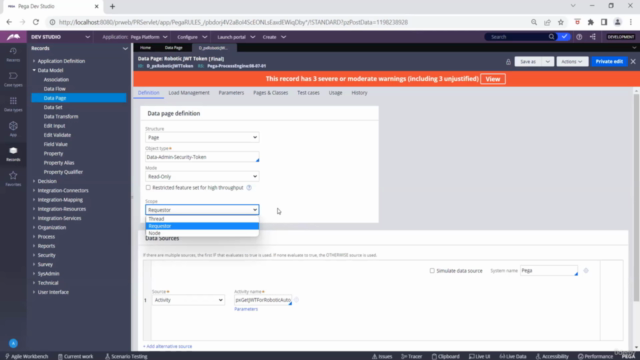Open the Data types sidebar icon
This screenshot has width=640, height=360.
pos(13,104)
